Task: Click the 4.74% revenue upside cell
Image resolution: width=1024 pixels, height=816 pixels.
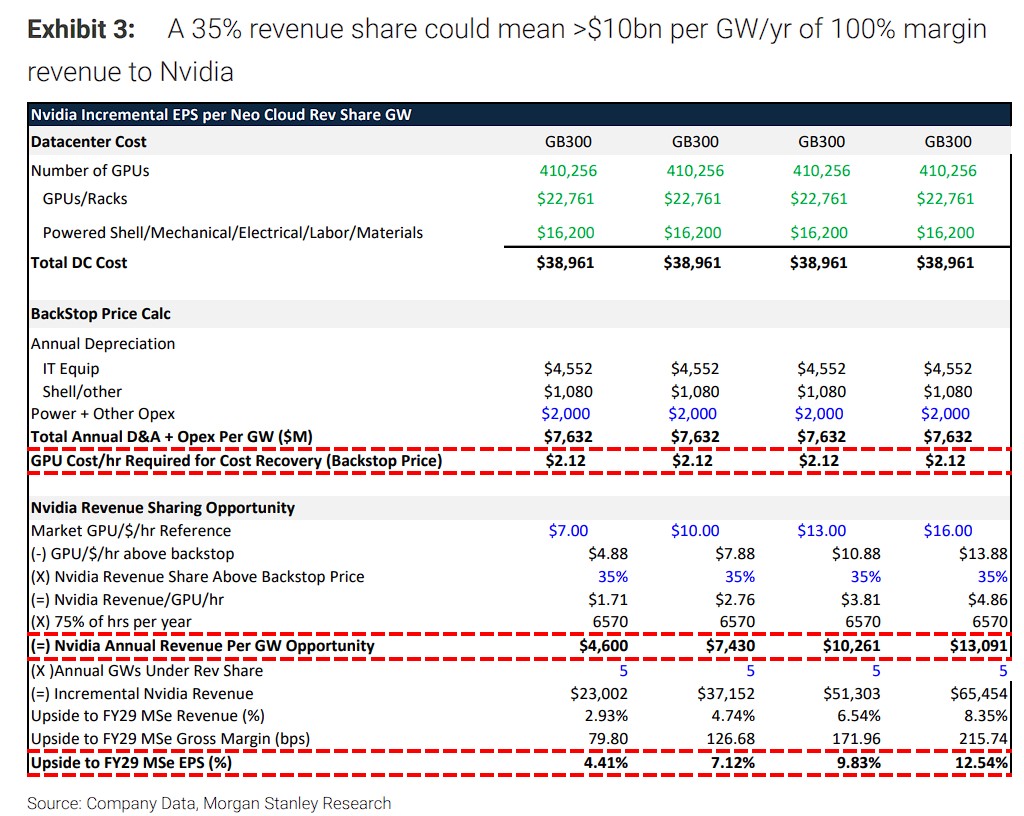Action: click(x=733, y=716)
